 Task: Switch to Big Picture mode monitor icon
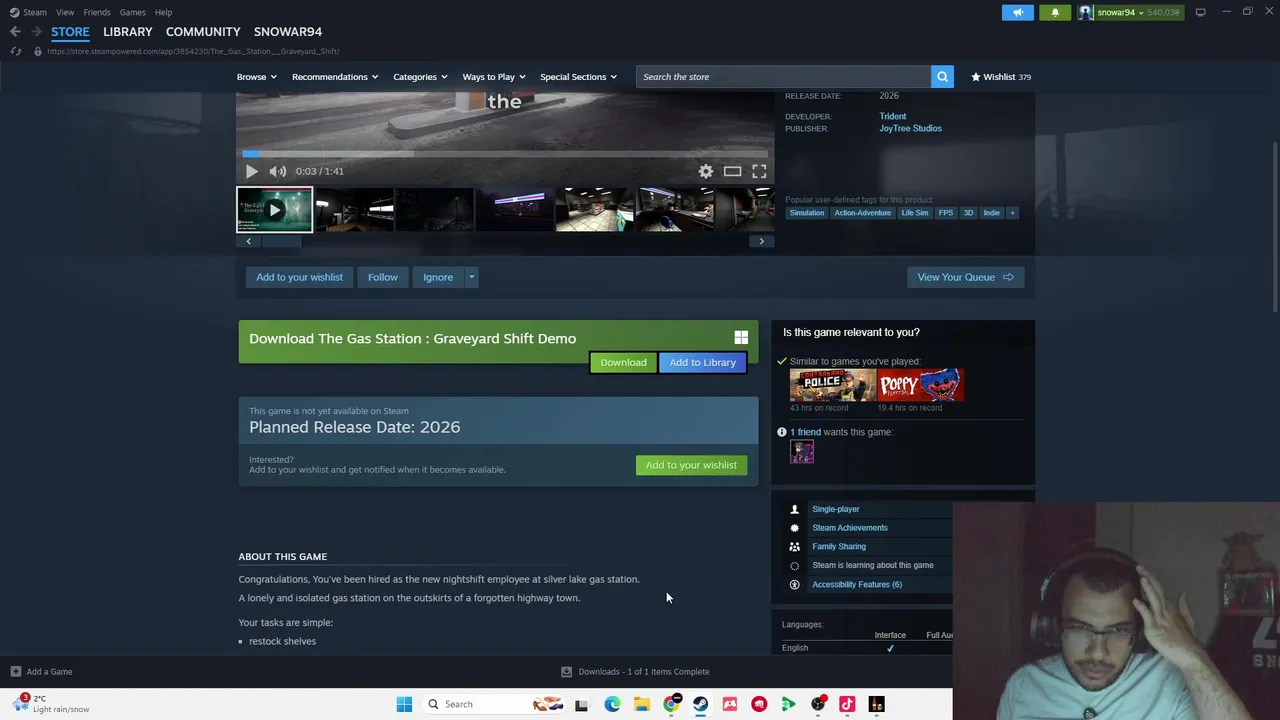[x=1200, y=12]
